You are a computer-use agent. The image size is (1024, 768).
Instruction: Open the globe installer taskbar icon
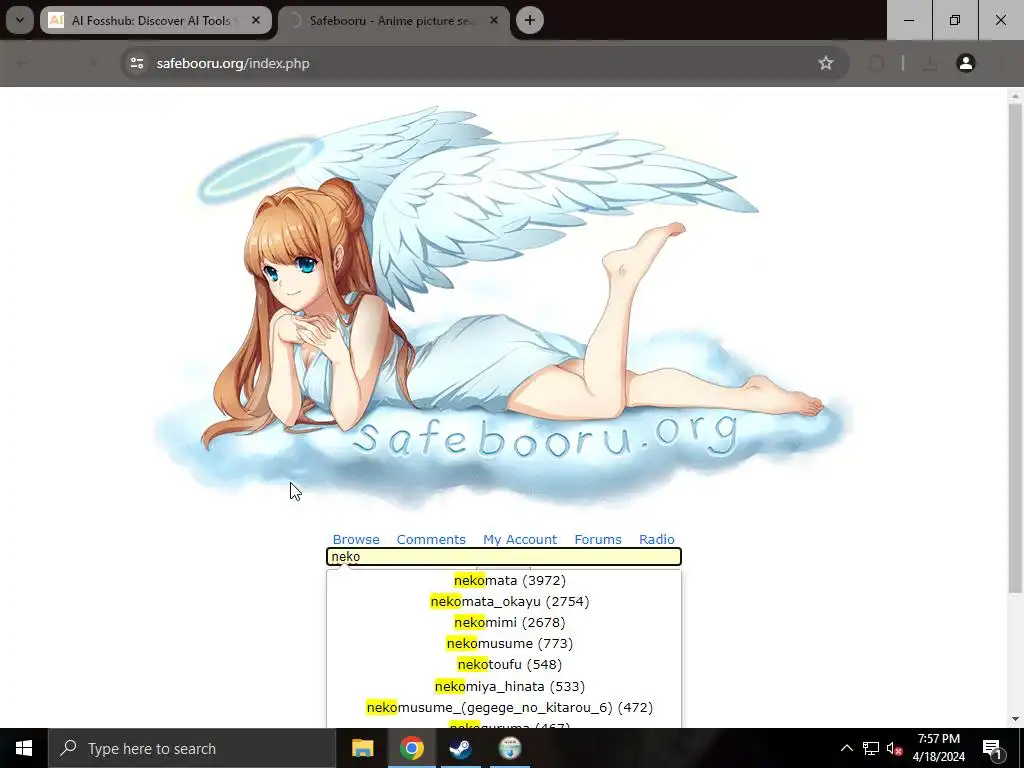click(510, 748)
